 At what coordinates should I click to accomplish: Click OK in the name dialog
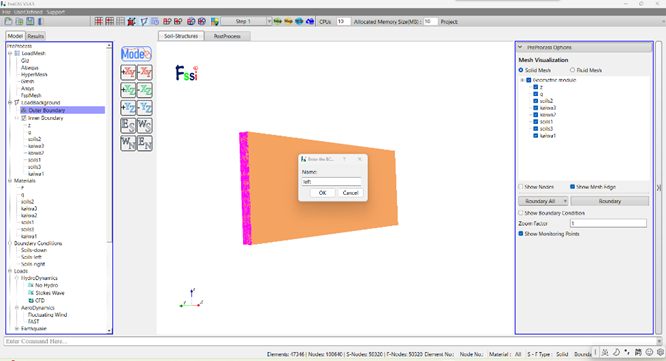click(x=322, y=193)
